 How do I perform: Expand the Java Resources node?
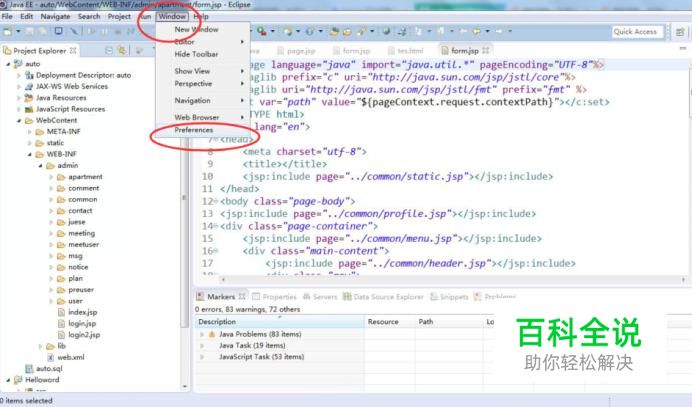tap(19, 98)
